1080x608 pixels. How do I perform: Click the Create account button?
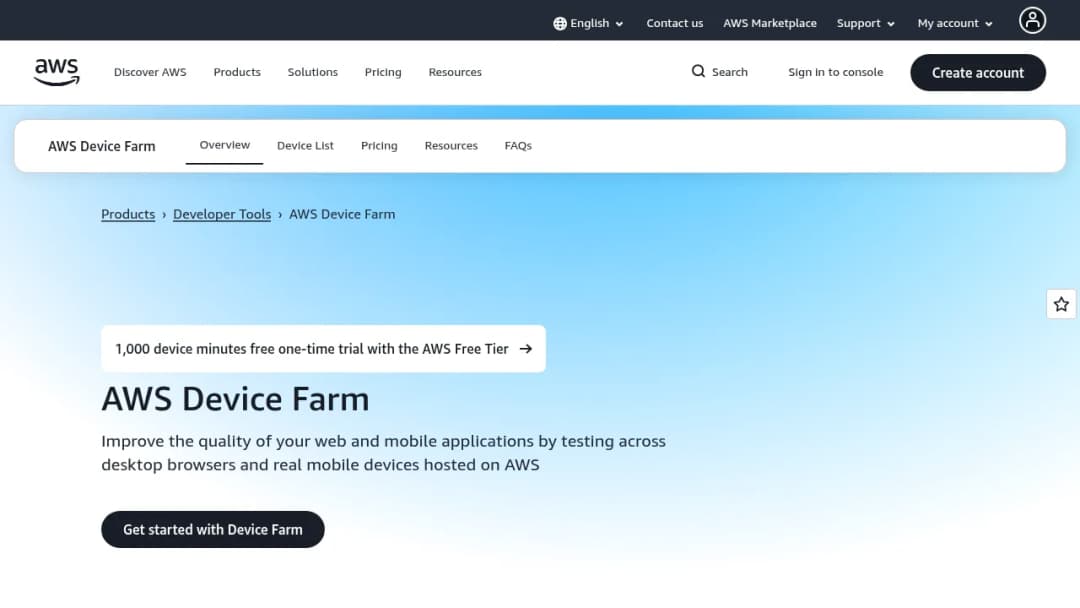pos(977,73)
